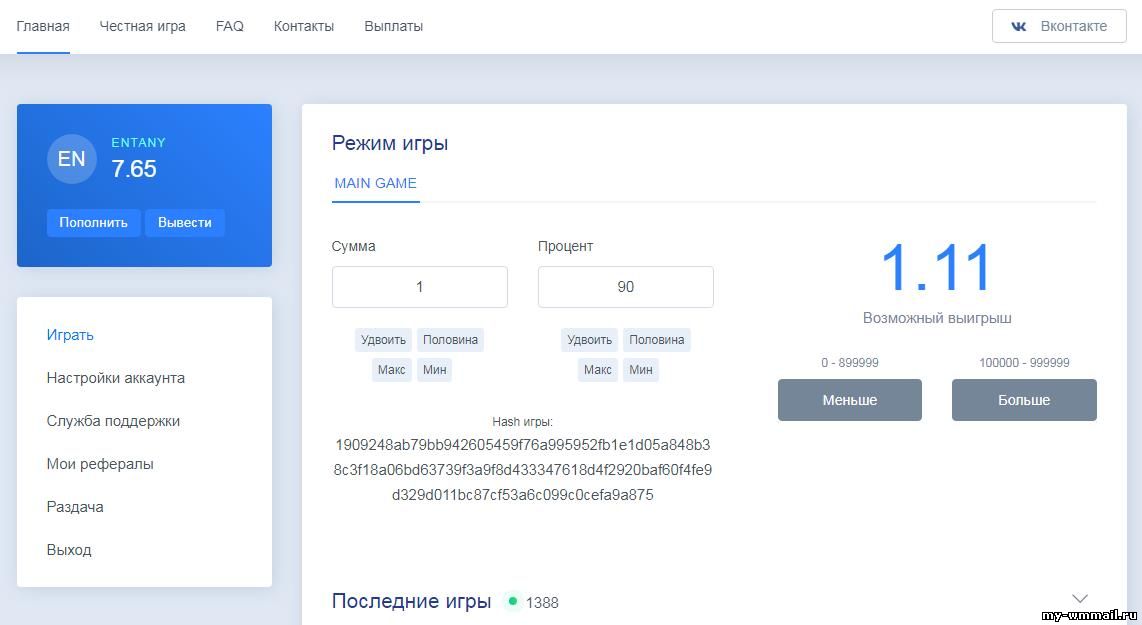Open the Главная nav tab
The image size is (1142, 625).
coord(43,26)
